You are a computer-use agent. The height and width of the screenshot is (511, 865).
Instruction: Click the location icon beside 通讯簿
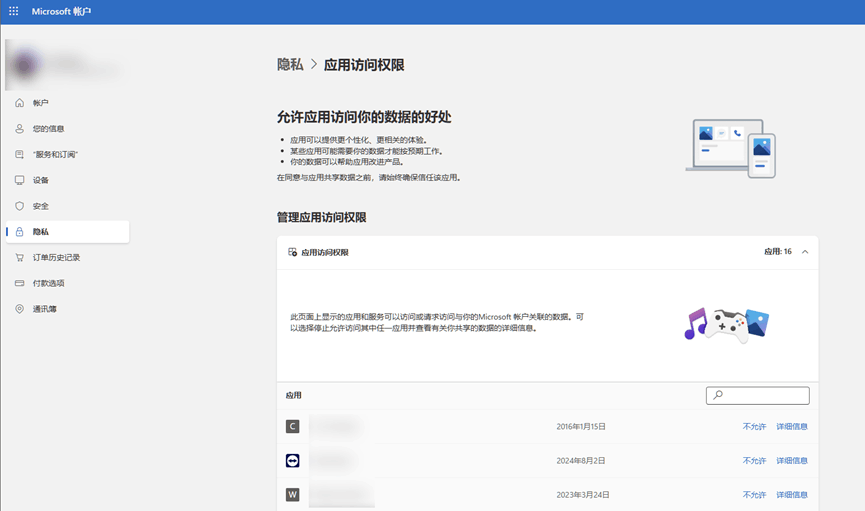[x=19, y=309]
